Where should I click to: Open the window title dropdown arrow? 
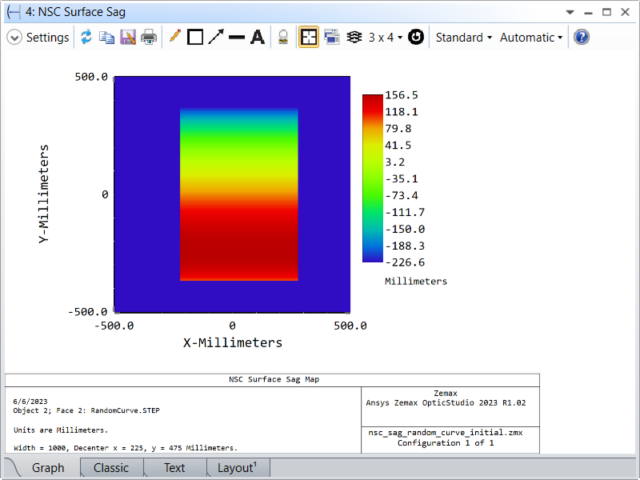click(x=570, y=12)
